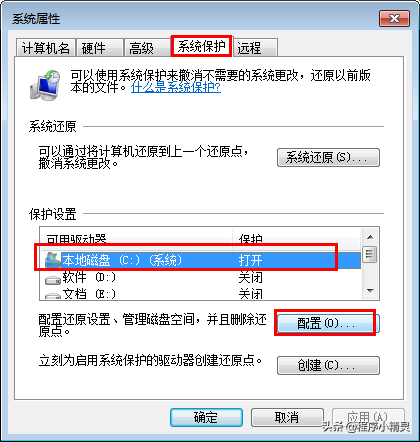Switch to the 硬件 tab
Image resolution: width=420 pixels, height=442 pixels.
click(x=99, y=48)
